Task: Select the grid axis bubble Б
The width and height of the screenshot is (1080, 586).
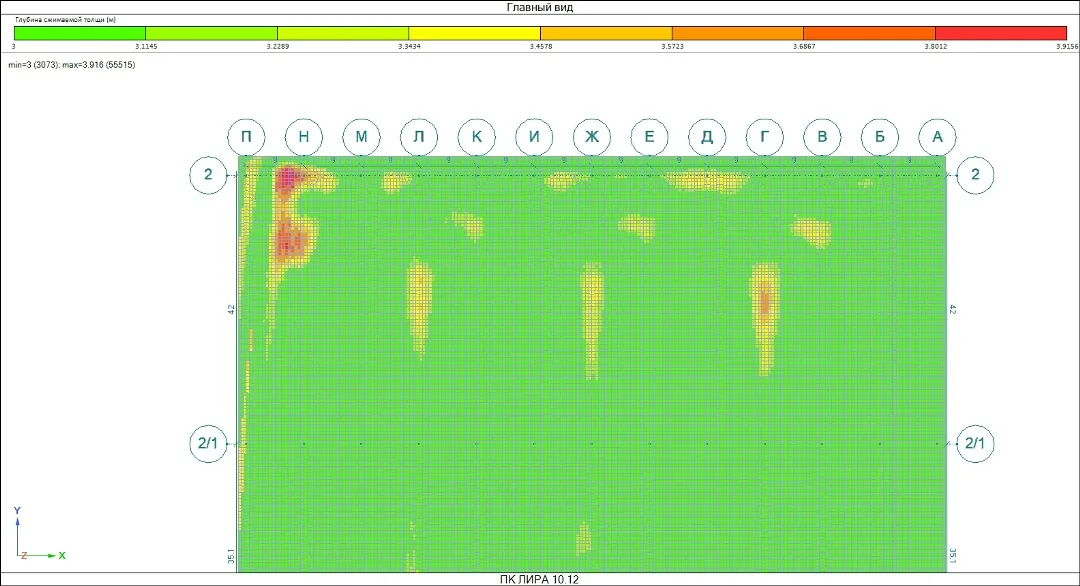Action: pos(880,136)
